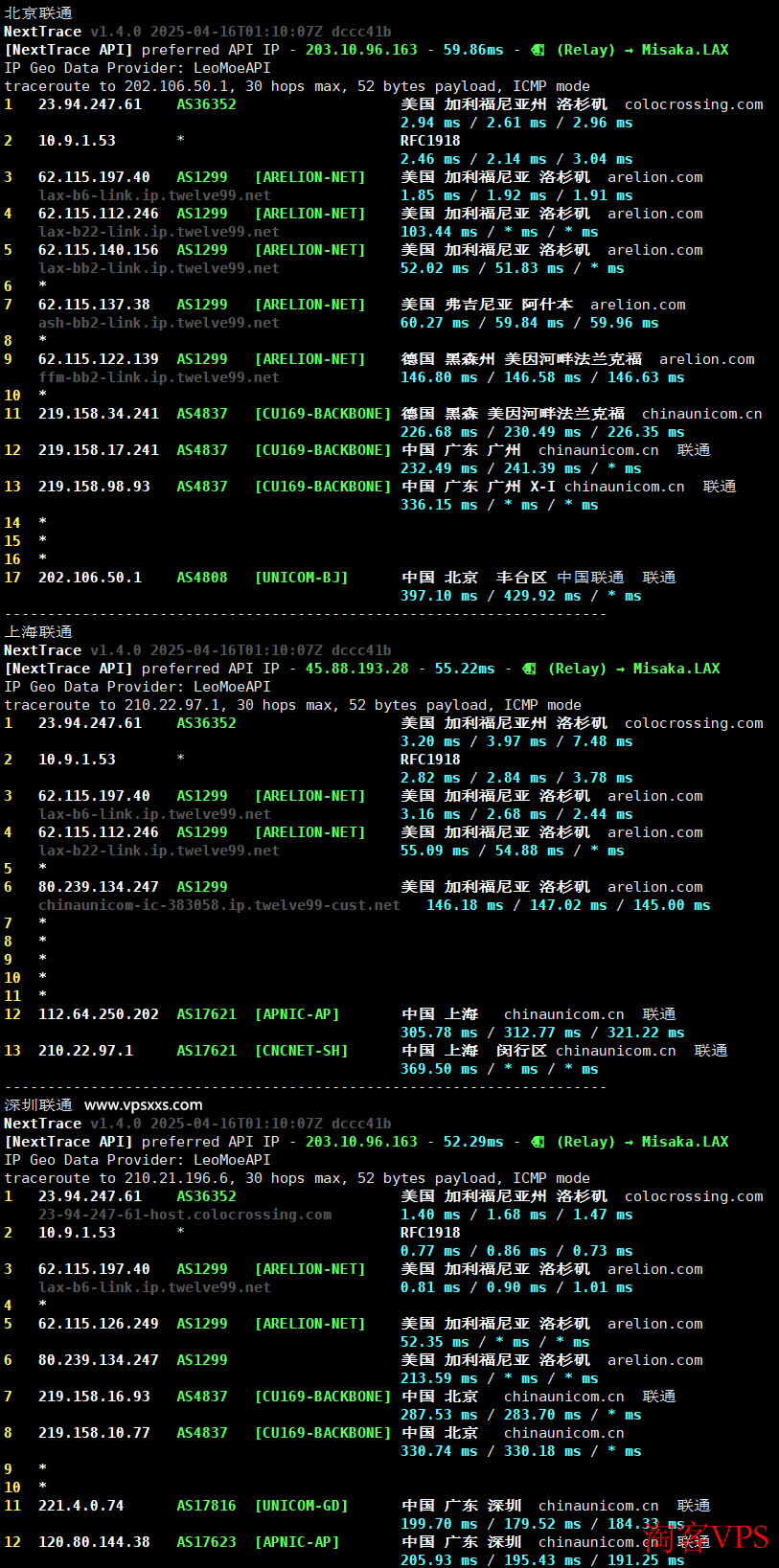The width and height of the screenshot is (779, 1568).
Task: Click the 336.15 ms latency value
Action: coord(439,505)
